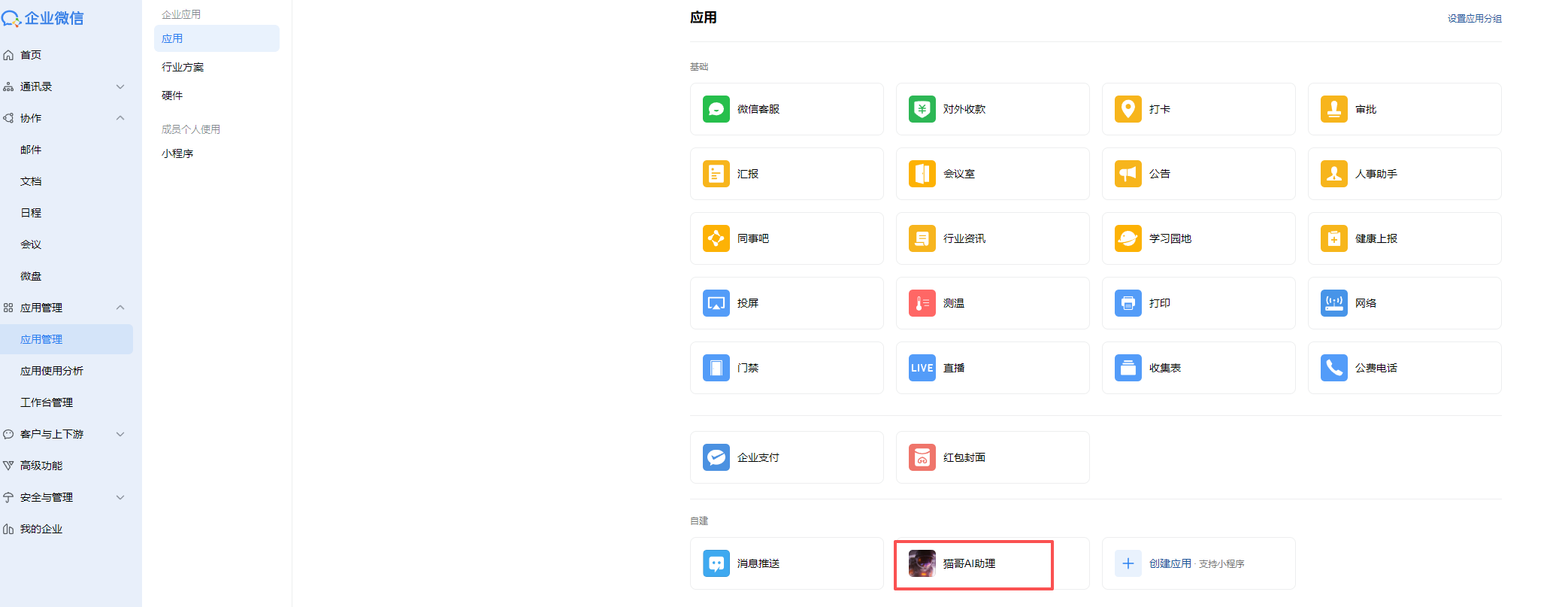The image size is (1568, 607).
Task: Click the 公费电话 phone icon
Action: 1333,368
